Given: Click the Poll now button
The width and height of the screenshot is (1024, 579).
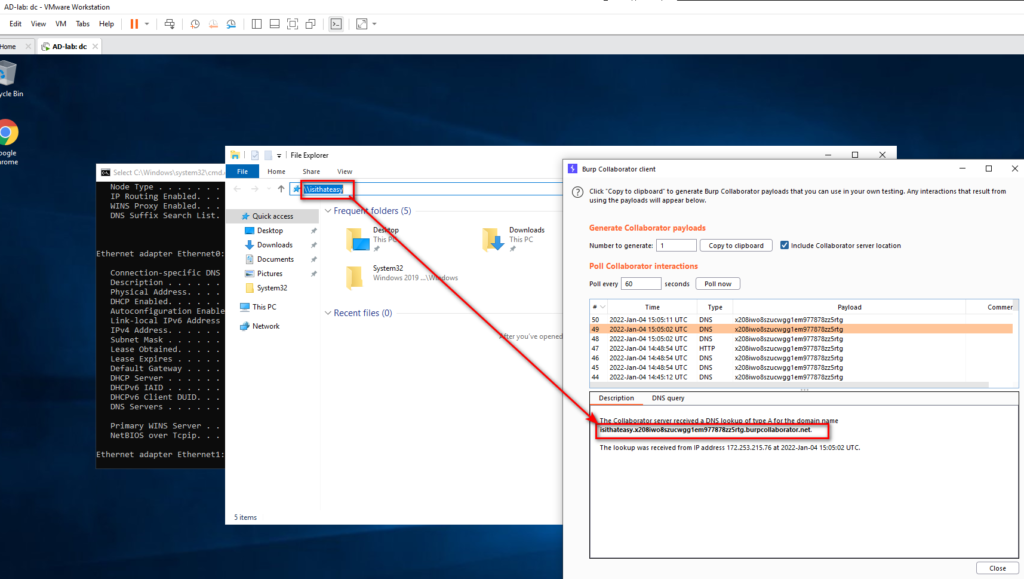Looking at the screenshot, I should (x=718, y=284).
